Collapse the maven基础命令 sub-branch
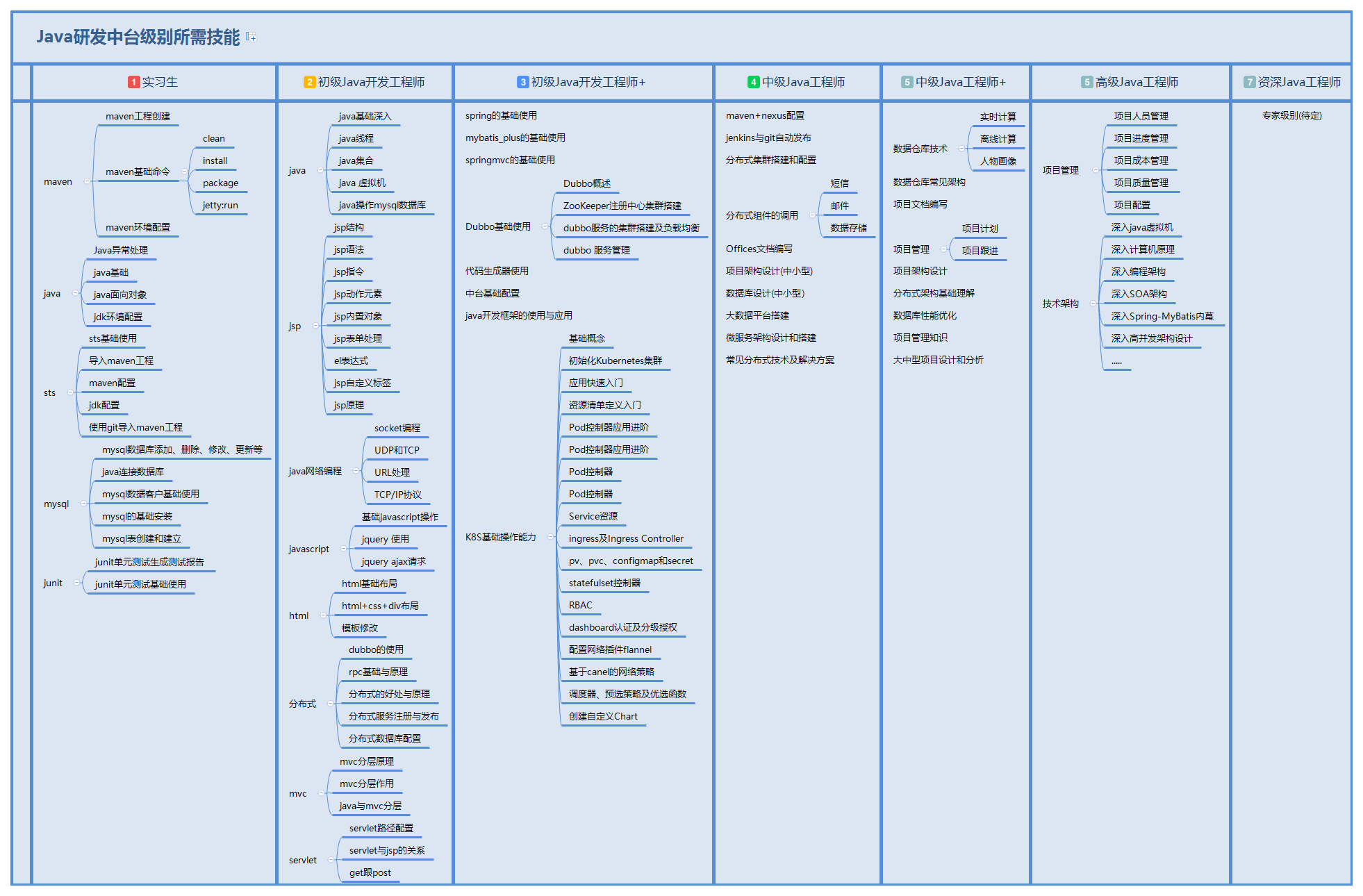Image resolution: width=1363 pixels, height=896 pixels. tap(184, 172)
